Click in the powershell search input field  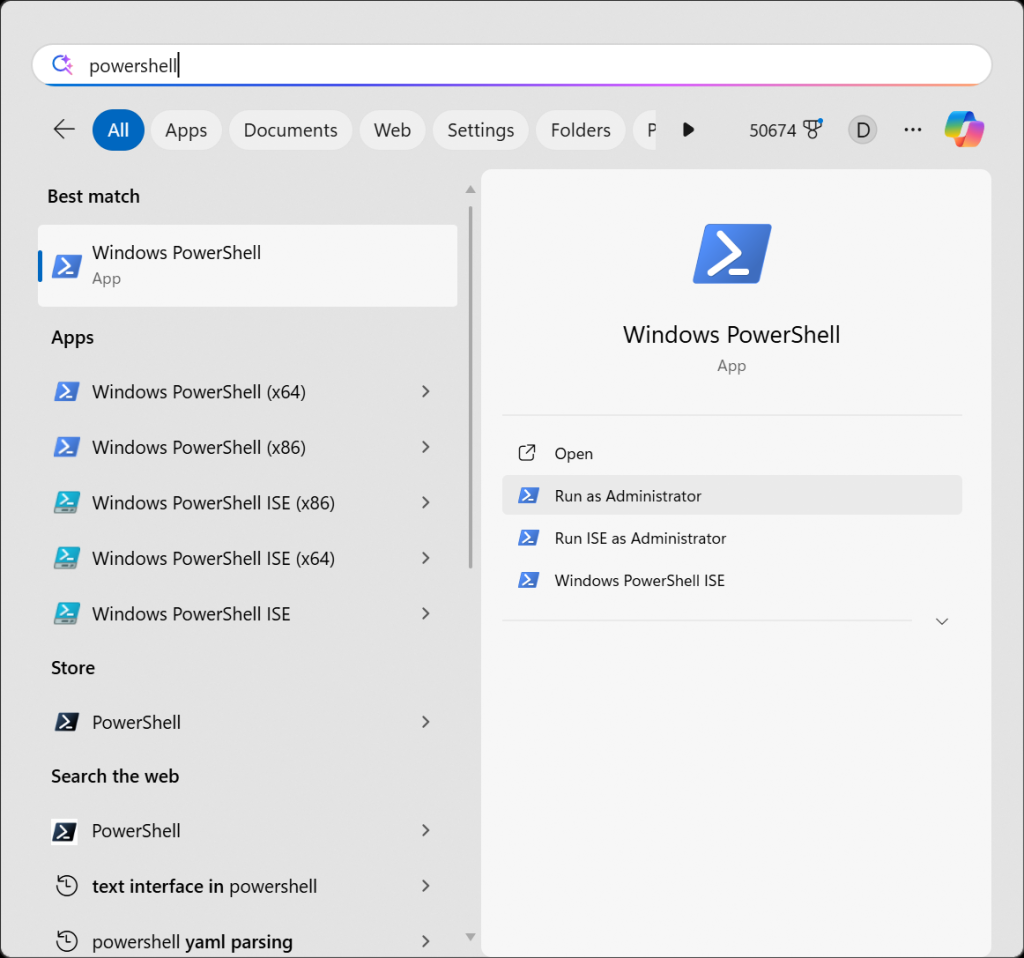(x=512, y=65)
